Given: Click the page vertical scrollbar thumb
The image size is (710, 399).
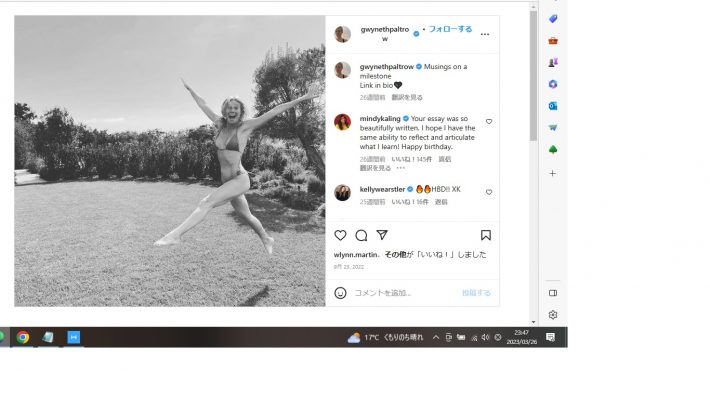Looking at the screenshot, I should point(533,75).
